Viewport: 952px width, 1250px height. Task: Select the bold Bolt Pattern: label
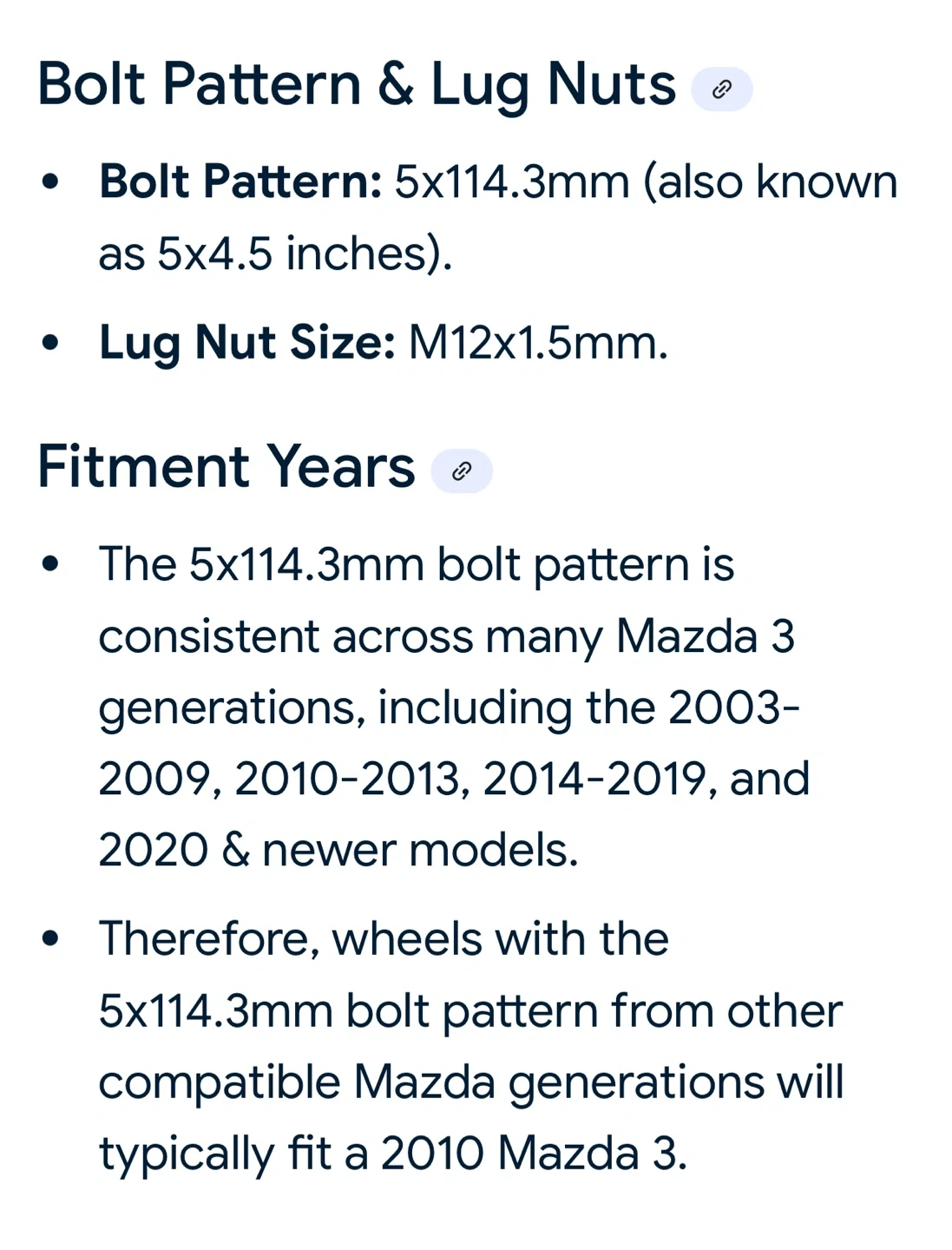click(x=240, y=182)
